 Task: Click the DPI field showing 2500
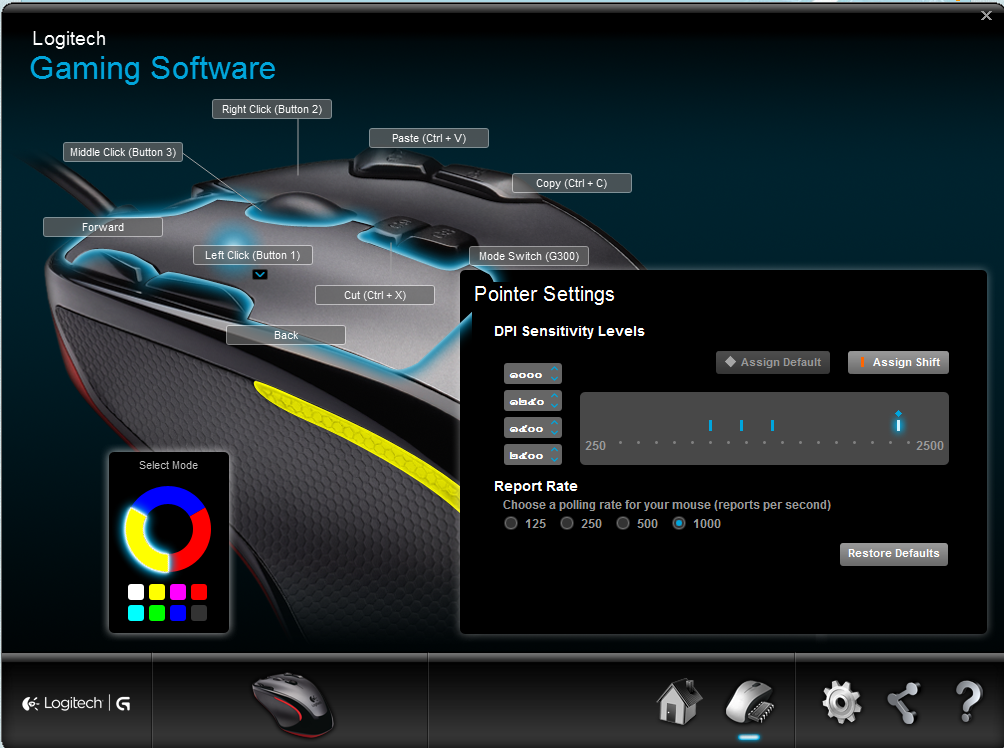(526, 455)
